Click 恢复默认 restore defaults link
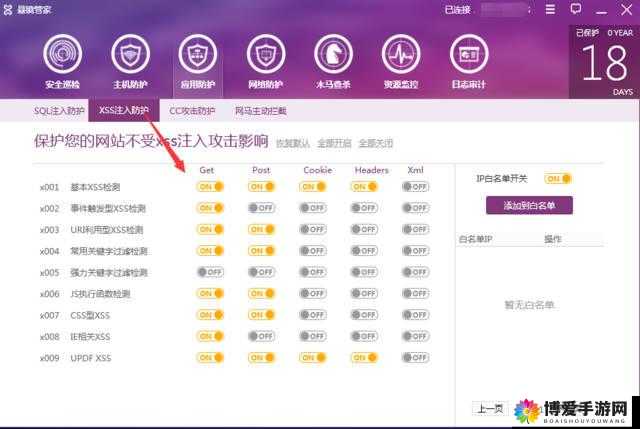The height and width of the screenshot is (429, 640). (293, 143)
